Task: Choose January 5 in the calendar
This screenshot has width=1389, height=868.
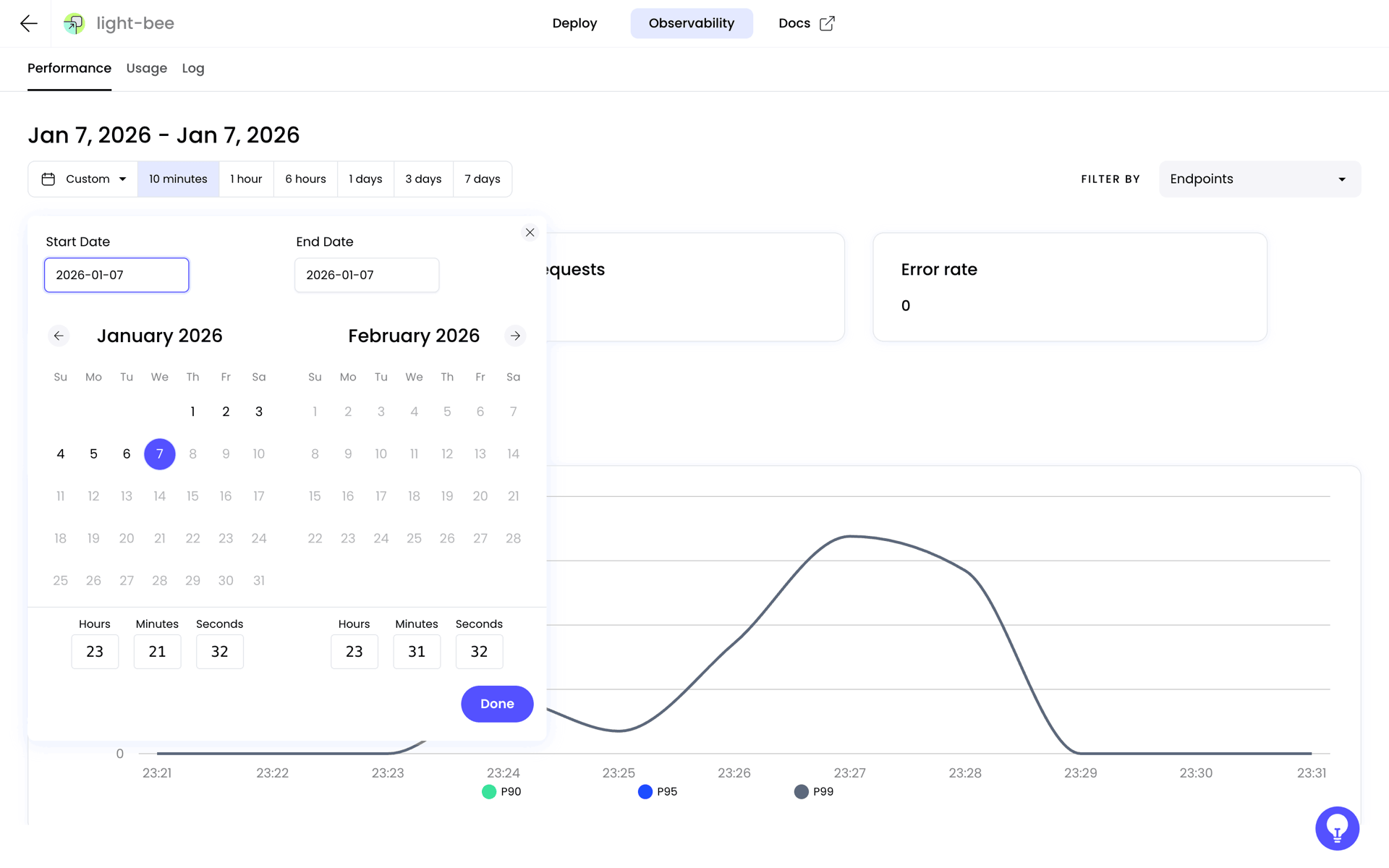Action: pos(93,454)
